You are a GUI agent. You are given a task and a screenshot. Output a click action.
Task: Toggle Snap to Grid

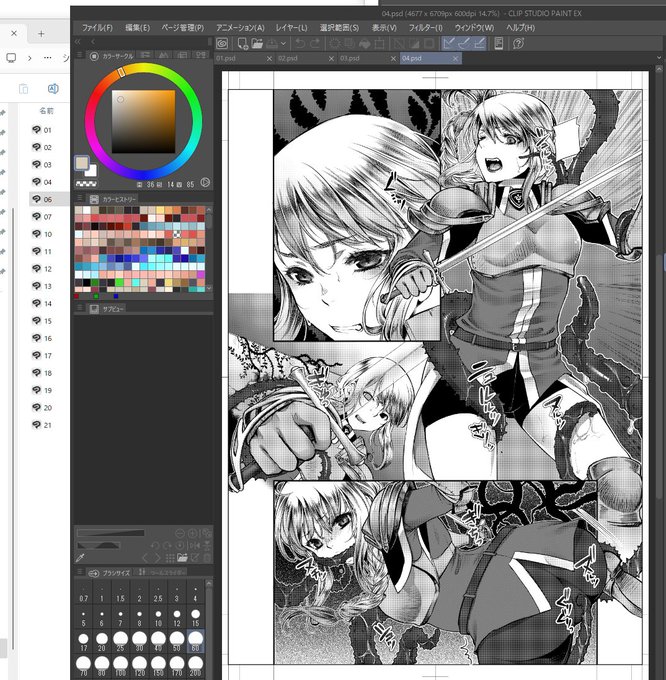[x=479, y=43]
